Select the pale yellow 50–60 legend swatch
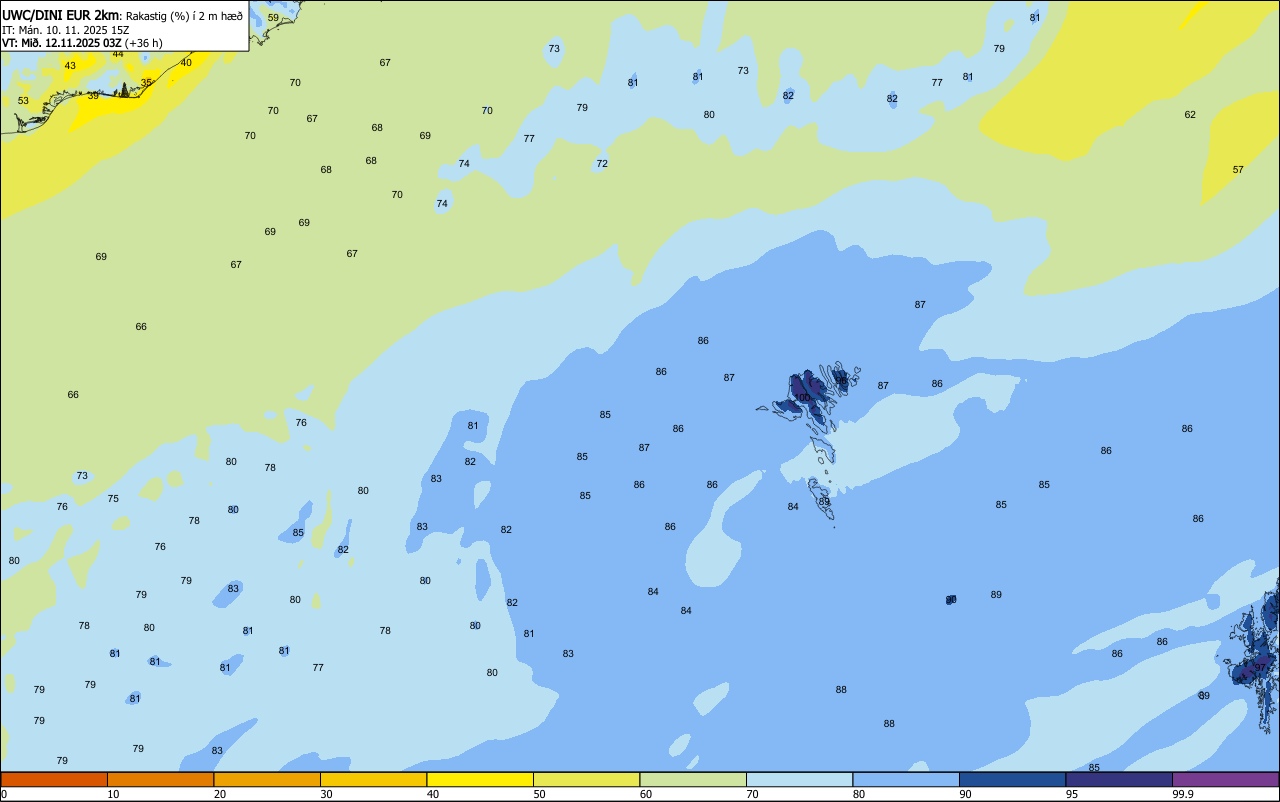 [x=586, y=779]
